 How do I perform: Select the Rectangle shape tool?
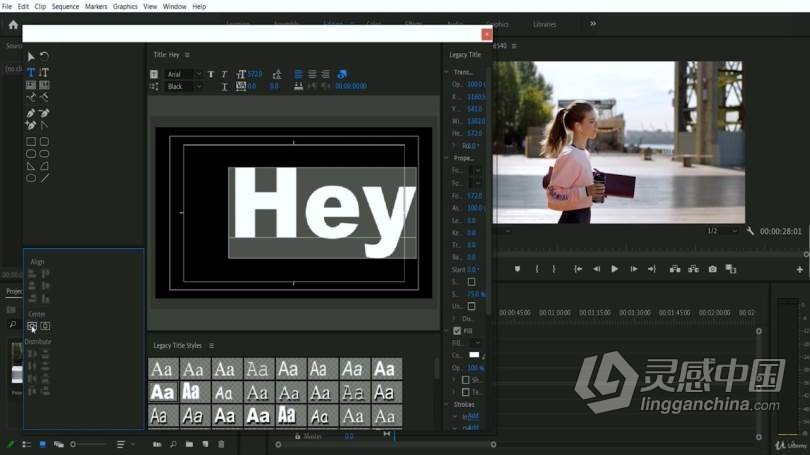pos(31,142)
